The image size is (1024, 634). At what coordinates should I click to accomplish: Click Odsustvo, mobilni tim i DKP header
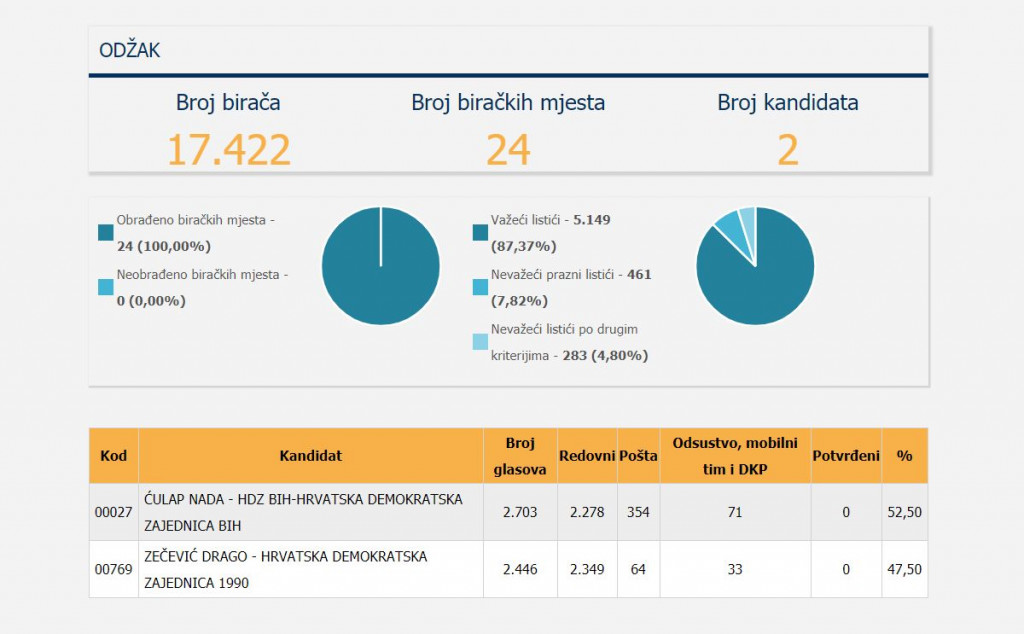(x=735, y=456)
